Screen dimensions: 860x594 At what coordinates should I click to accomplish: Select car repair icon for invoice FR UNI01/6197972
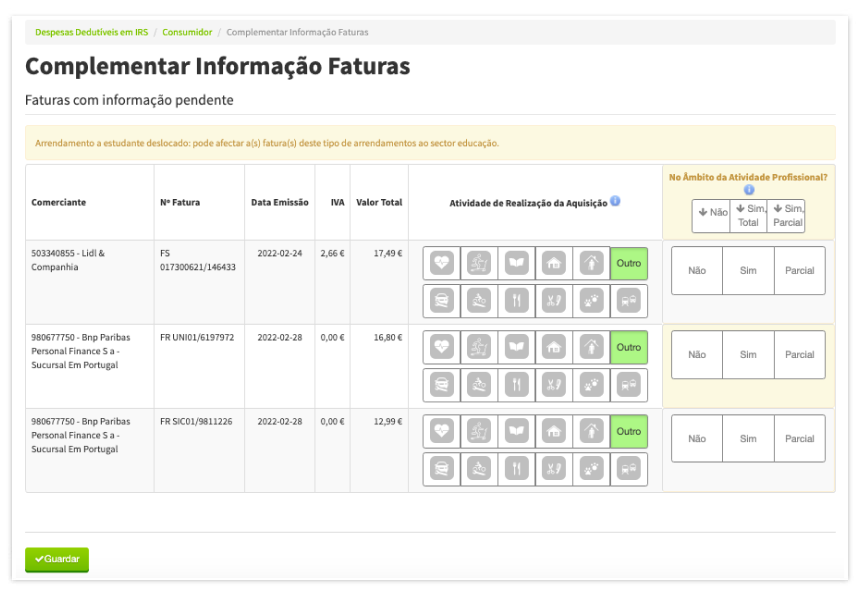pos(442,384)
